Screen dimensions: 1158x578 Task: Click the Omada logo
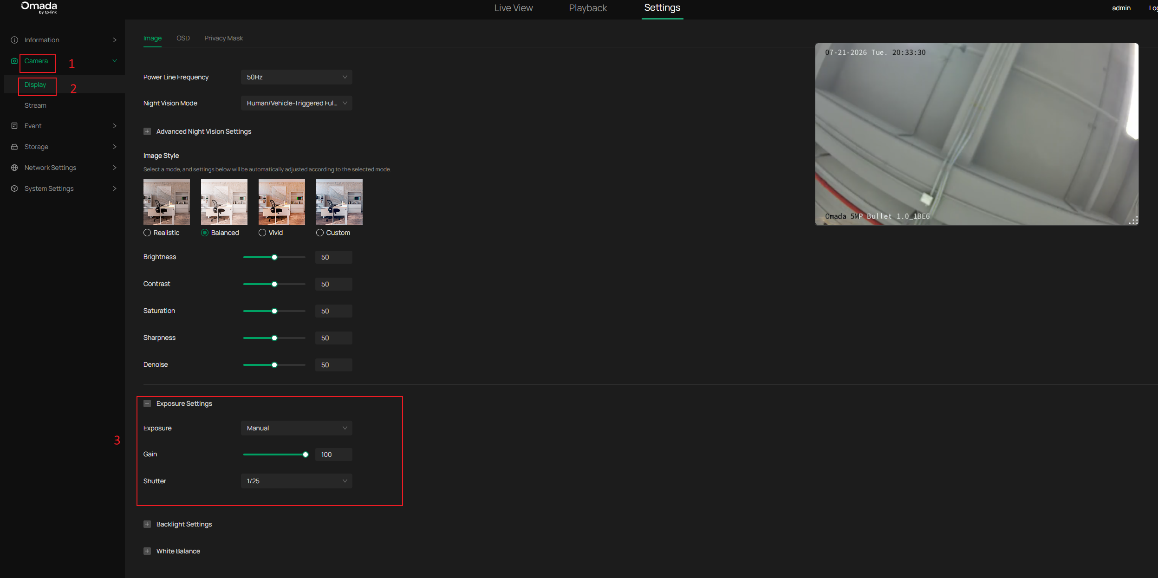click(x=39, y=7)
